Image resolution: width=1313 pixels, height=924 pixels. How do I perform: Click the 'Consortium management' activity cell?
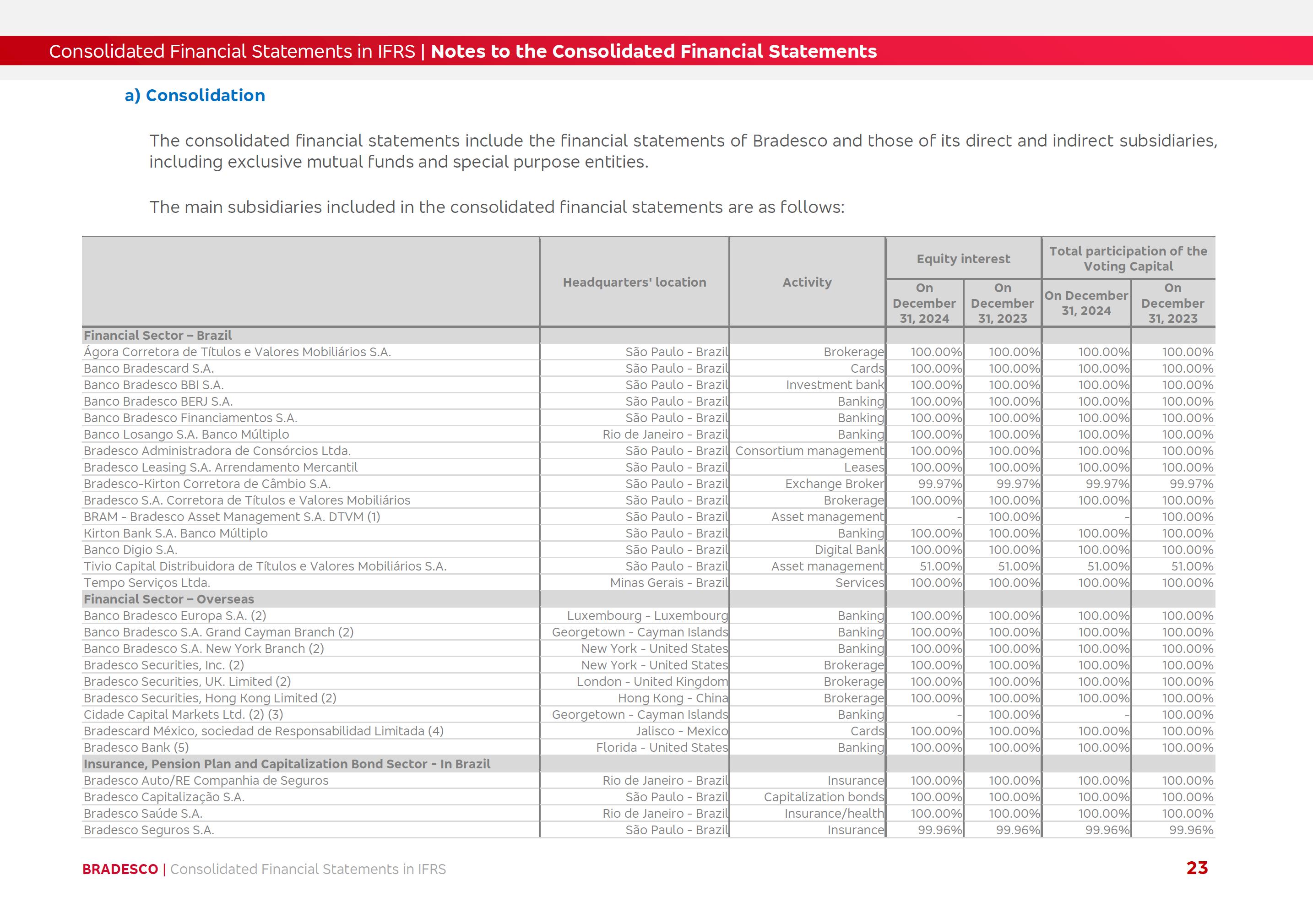[x=809, y=451]
